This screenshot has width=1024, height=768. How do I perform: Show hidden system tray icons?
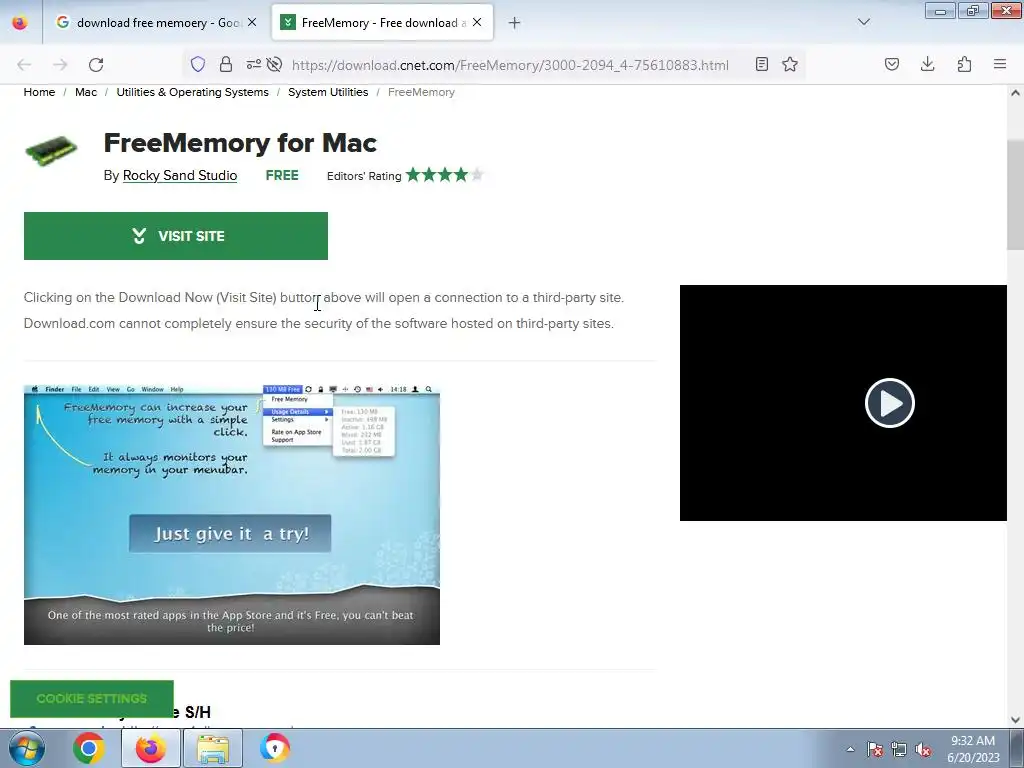[x=850, y=749]
